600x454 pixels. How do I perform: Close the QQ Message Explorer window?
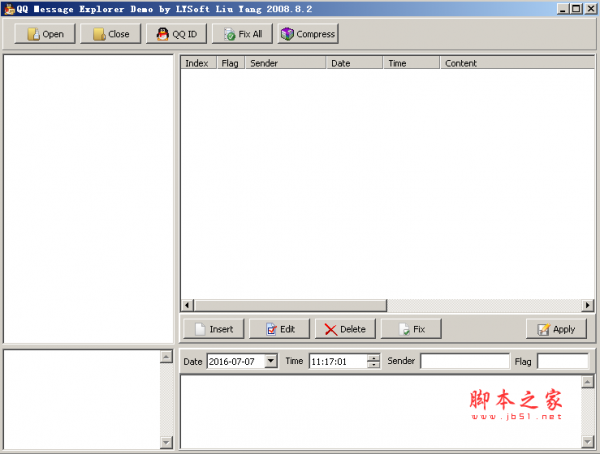point(590,9)
